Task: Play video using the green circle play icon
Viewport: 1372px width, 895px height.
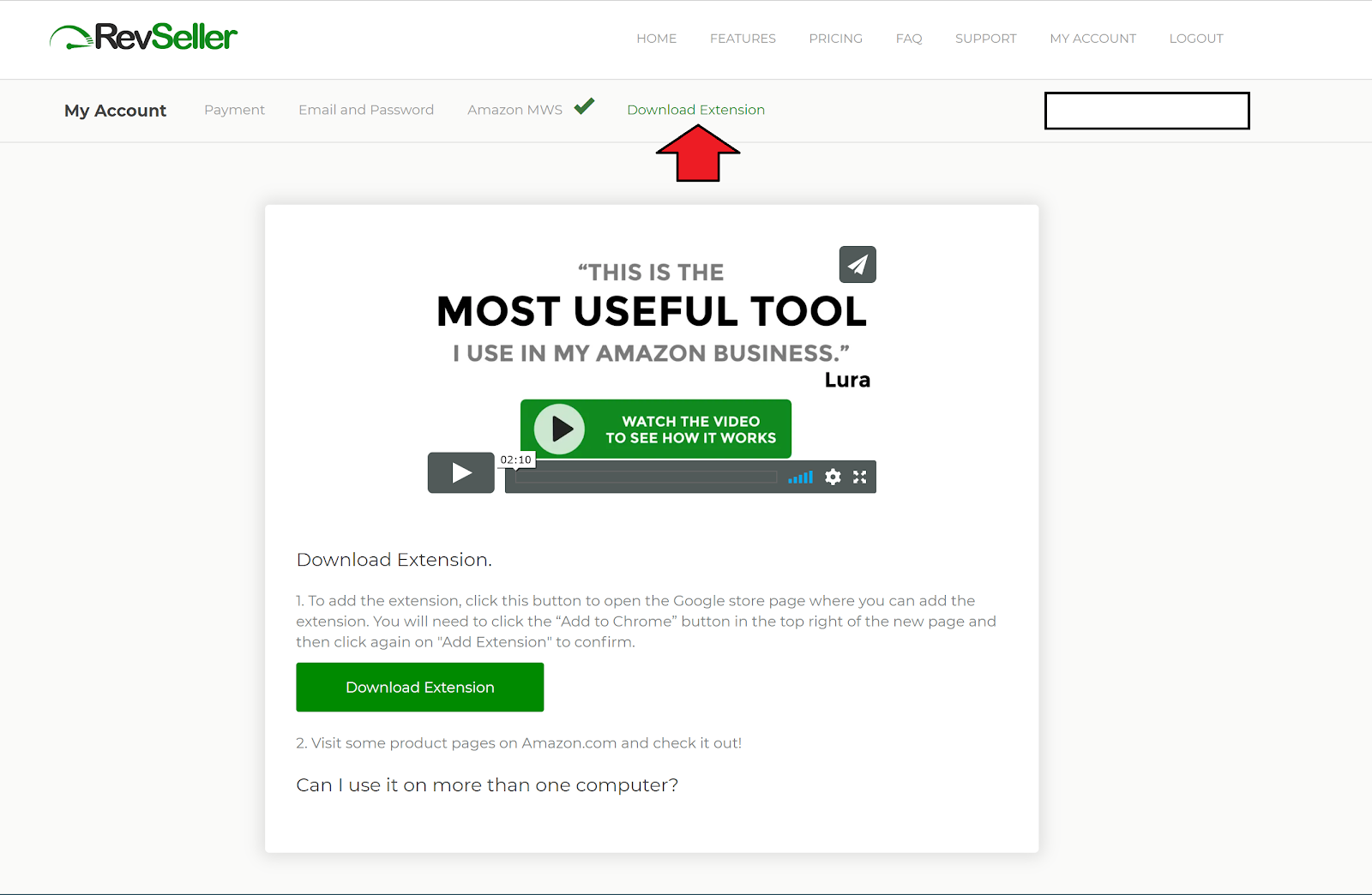Action: coord(559,429)
